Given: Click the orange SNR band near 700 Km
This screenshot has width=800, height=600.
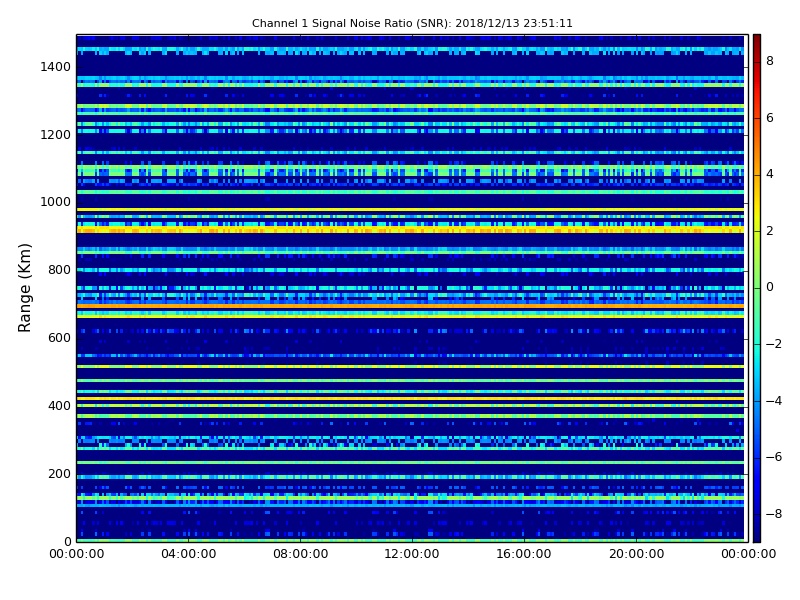Looking at the screenshot, I should click(410, 306).
